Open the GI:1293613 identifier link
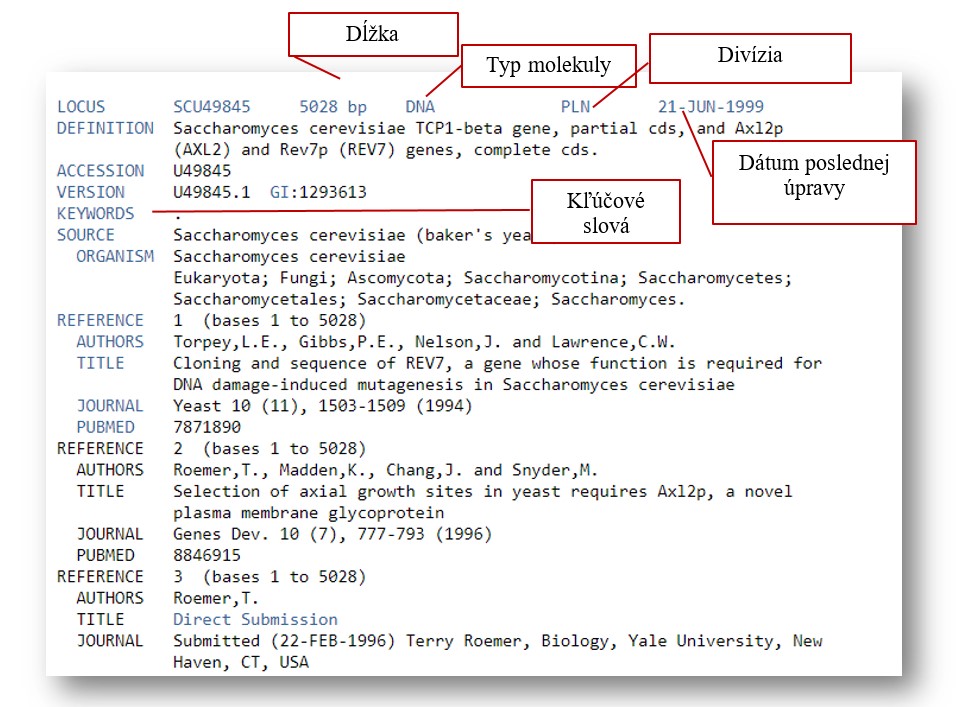This screenshot has width=957, height=707. (x=318, y=192)
